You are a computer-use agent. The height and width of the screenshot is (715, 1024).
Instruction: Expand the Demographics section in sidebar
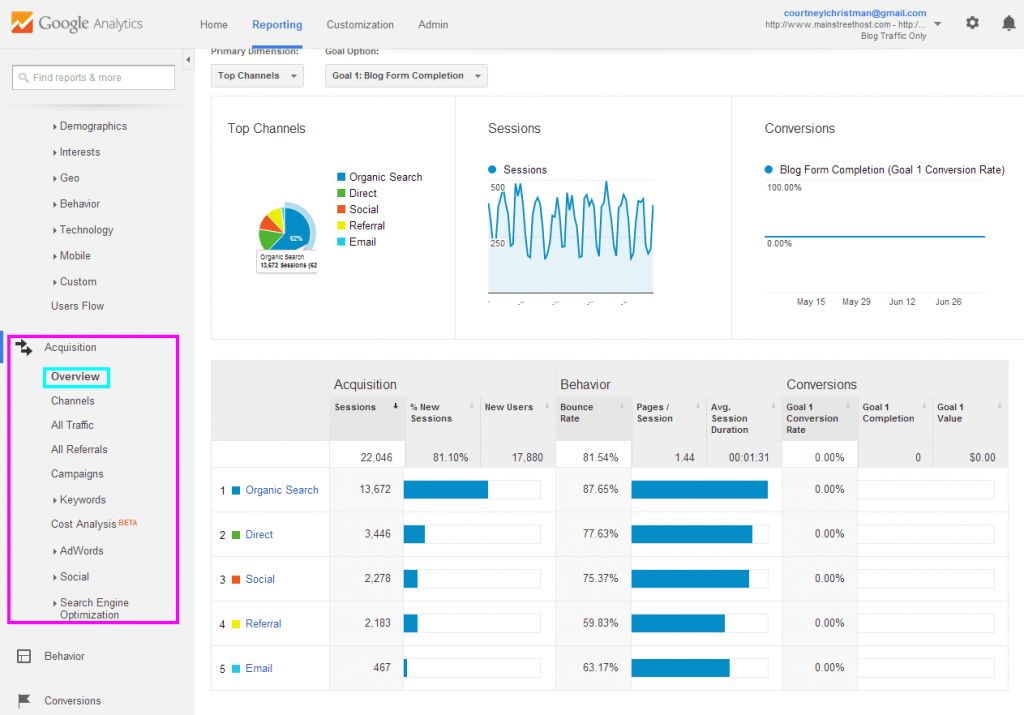(95, 126)
